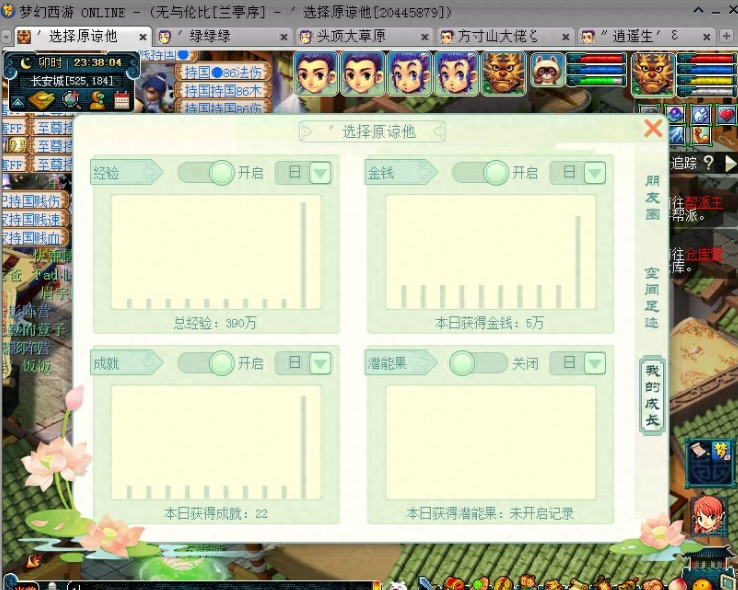Switch to the 空间足迹 side tab
738x590 pixels.
652,297
